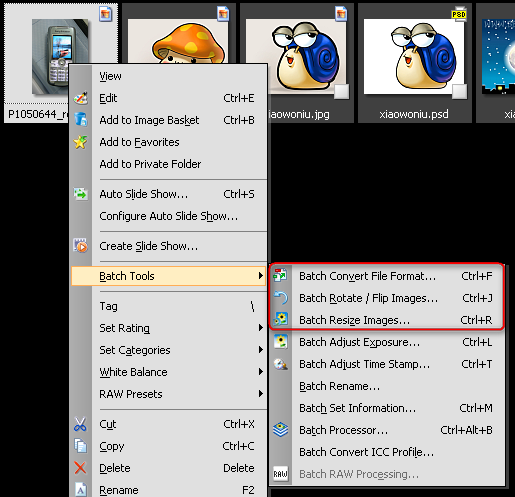Tick the checkbox on xiaowoniu.psd thumbnail
Screen dimensions: 515x497
click(459, 92)
